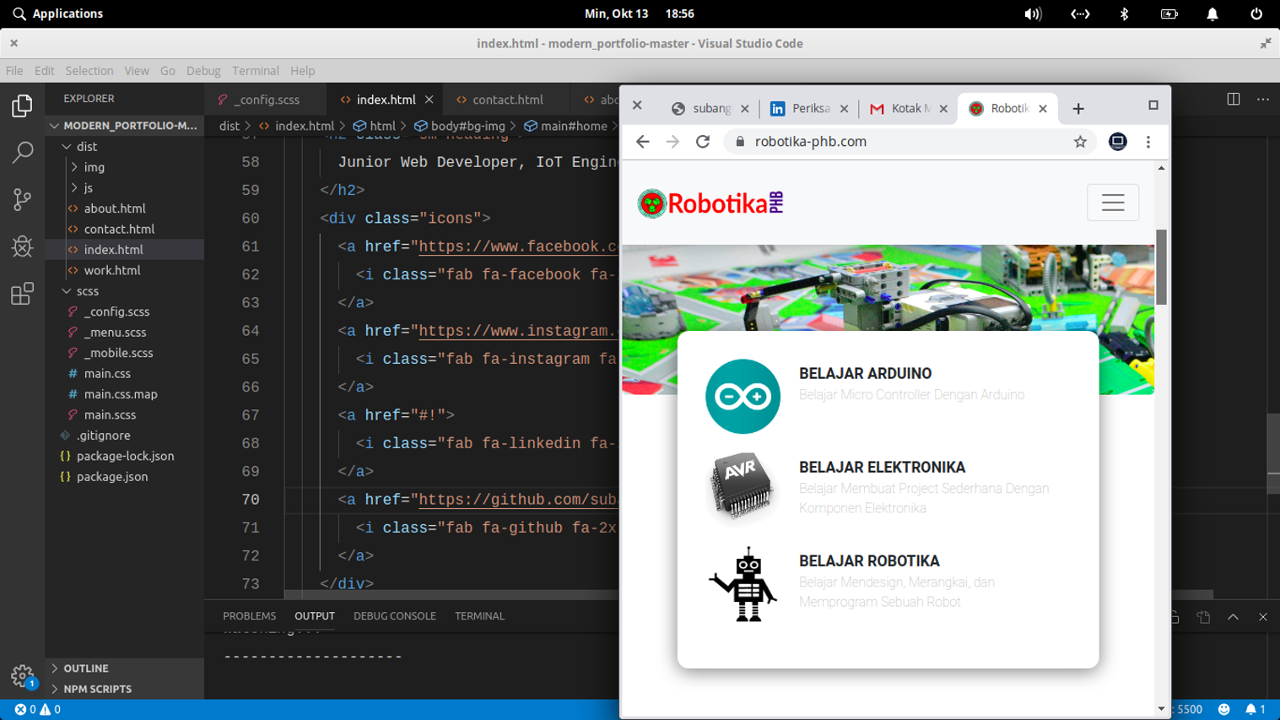Open the BELAJAR ELEKTRONIKA link
Image resolution: width=1280 pixels, height=720 pixels.
(x=882, y=467)
